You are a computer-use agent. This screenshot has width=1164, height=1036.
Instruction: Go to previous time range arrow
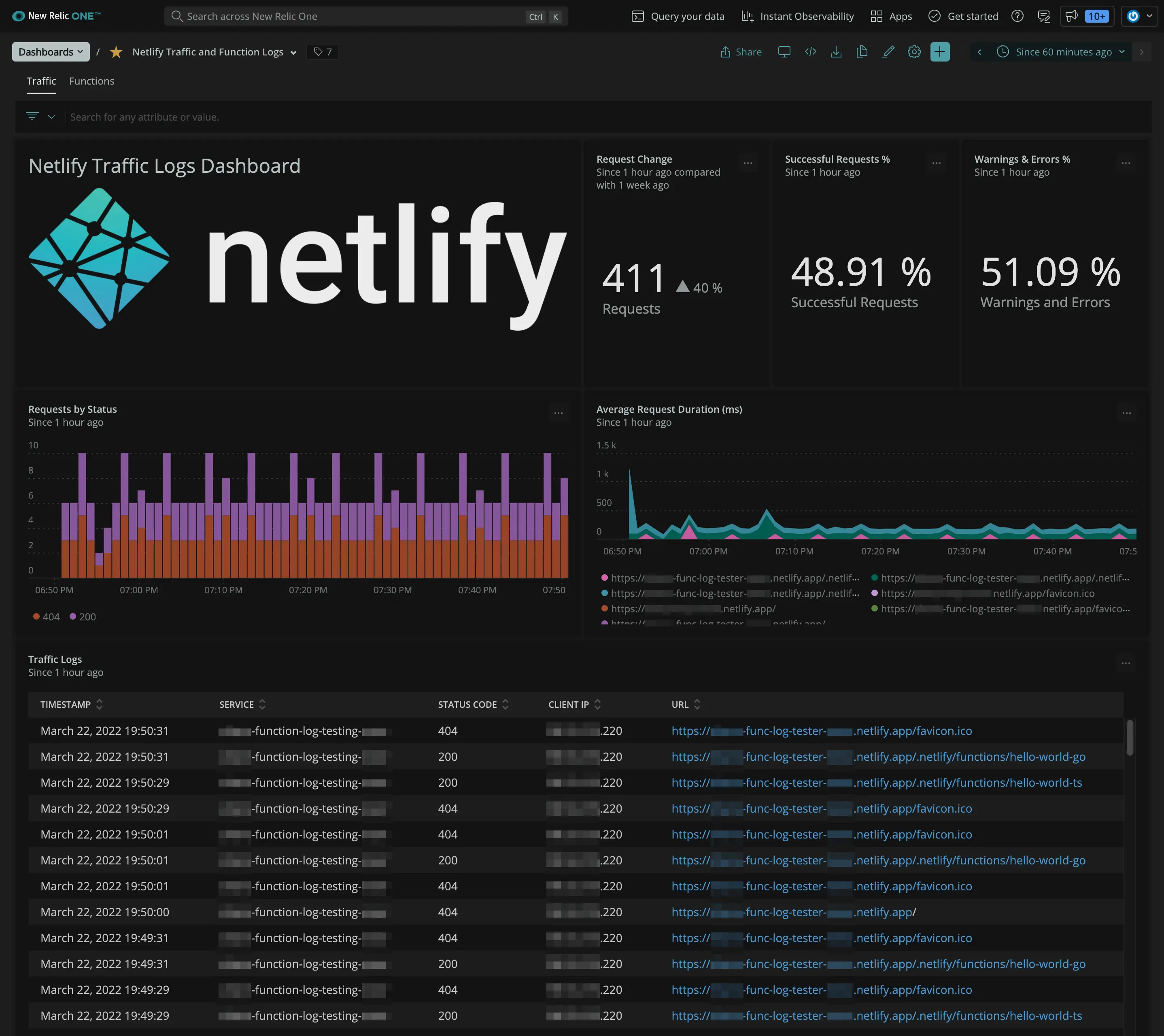click(x=979, y=52)
